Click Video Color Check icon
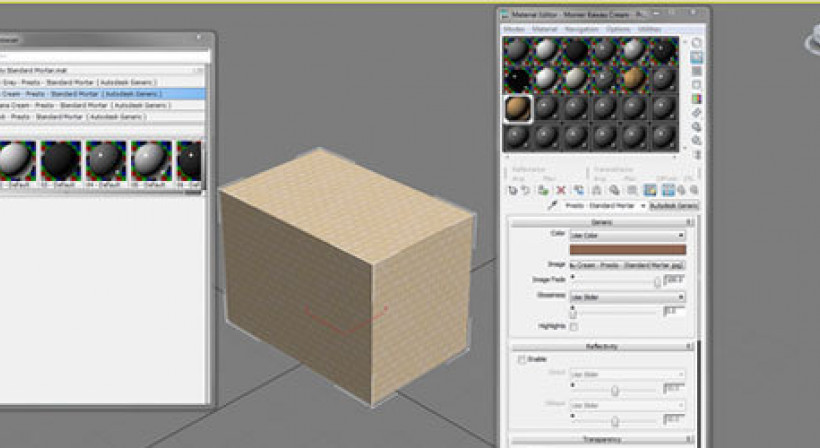This screenshot has height=448, width=820. [x=697, y=99]
